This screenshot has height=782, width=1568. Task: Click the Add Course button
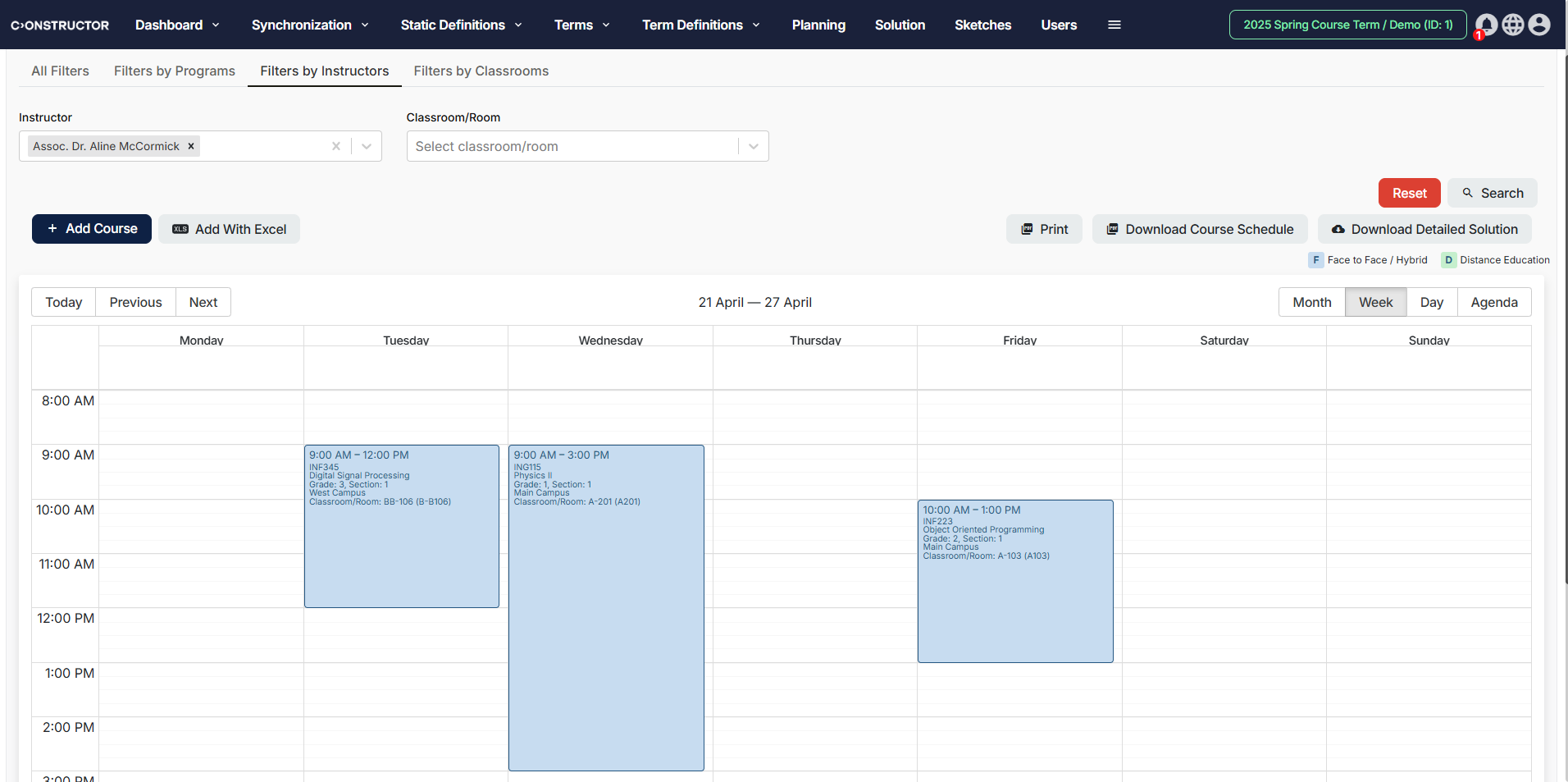[x=91, y=229]
